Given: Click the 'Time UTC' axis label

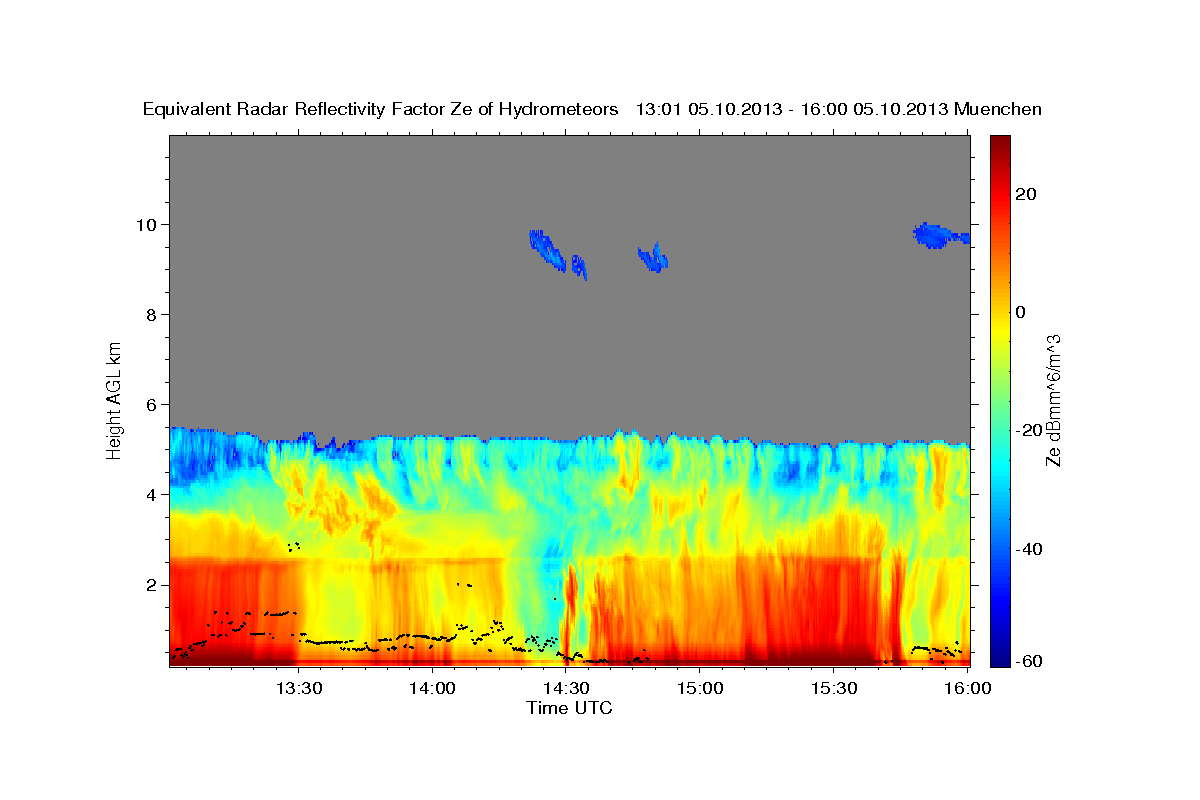Looking at the screenshot, I should pyautogui.click(x=569, y=708).
